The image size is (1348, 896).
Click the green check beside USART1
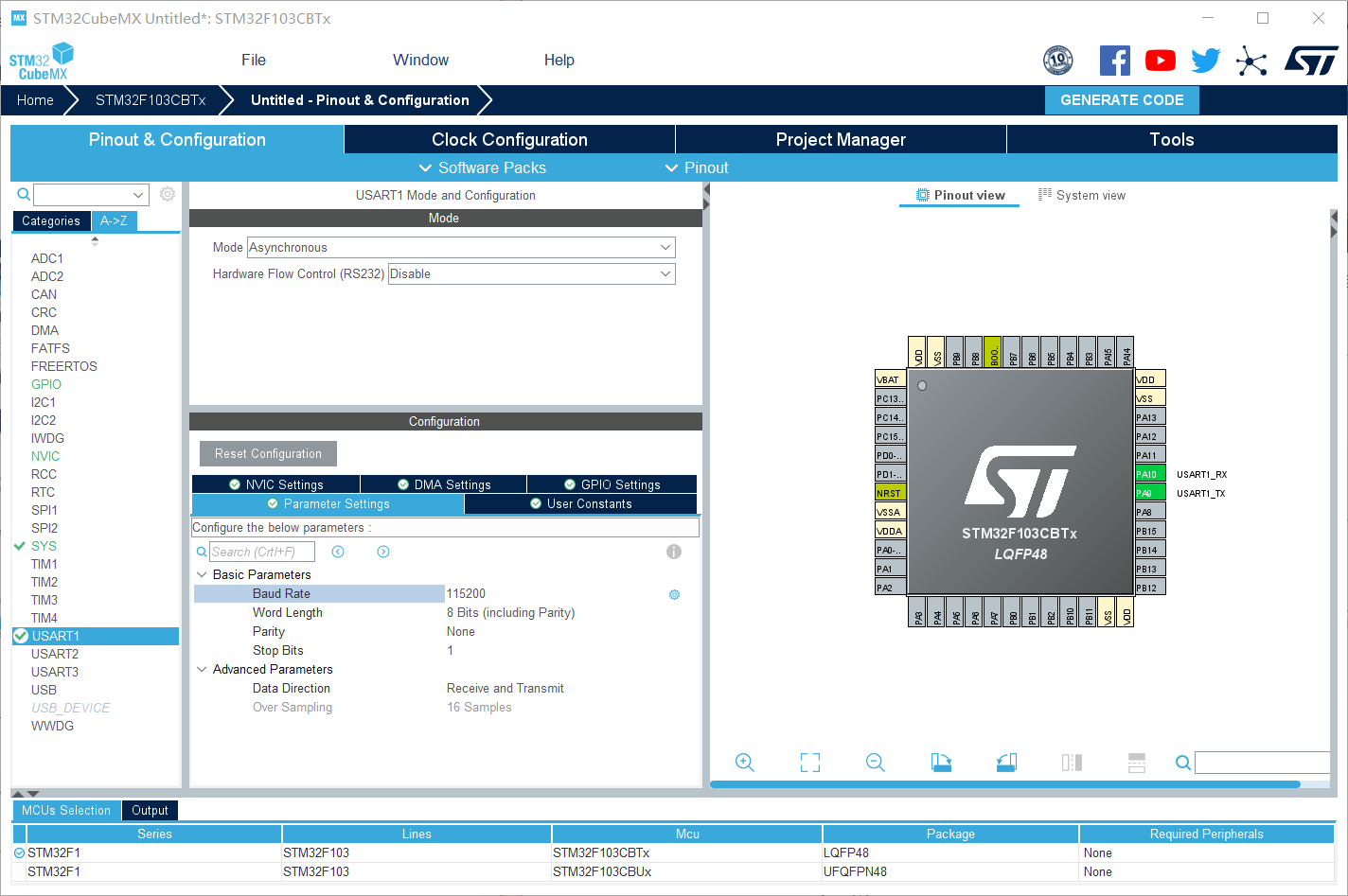pyautogui.click(x=21, y=636)
